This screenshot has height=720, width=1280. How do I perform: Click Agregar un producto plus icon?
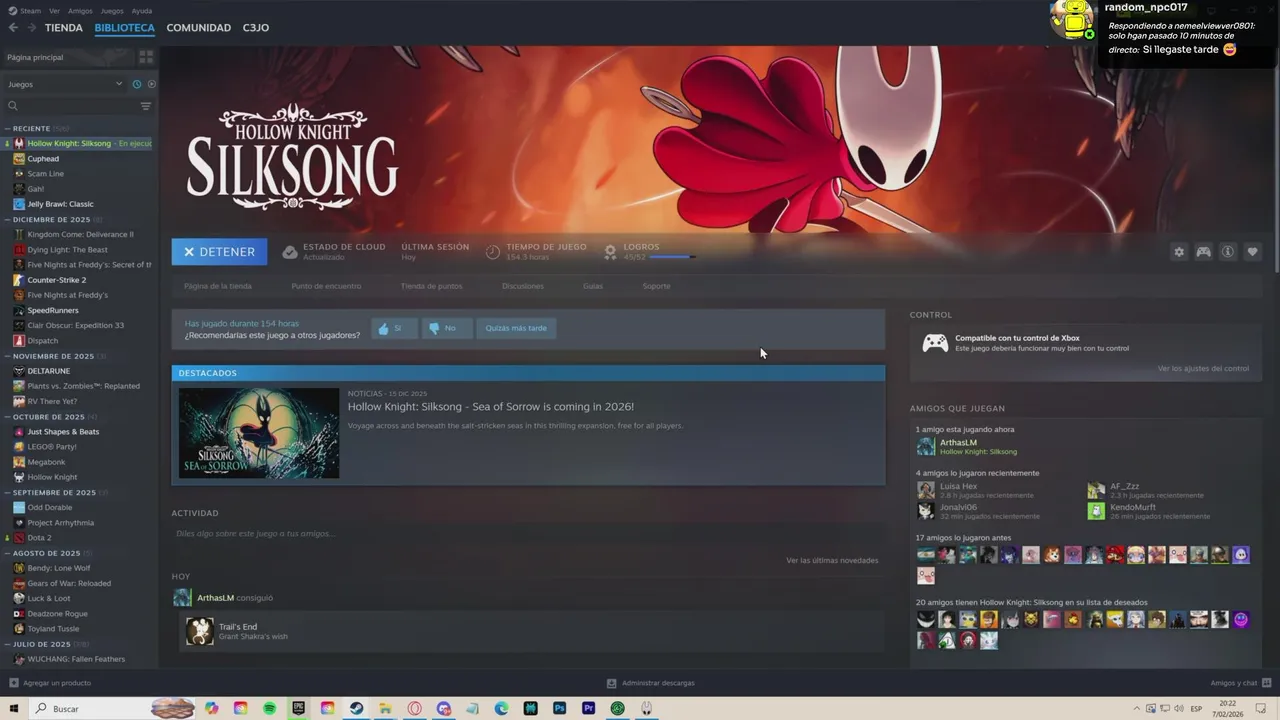click(13, 683)
